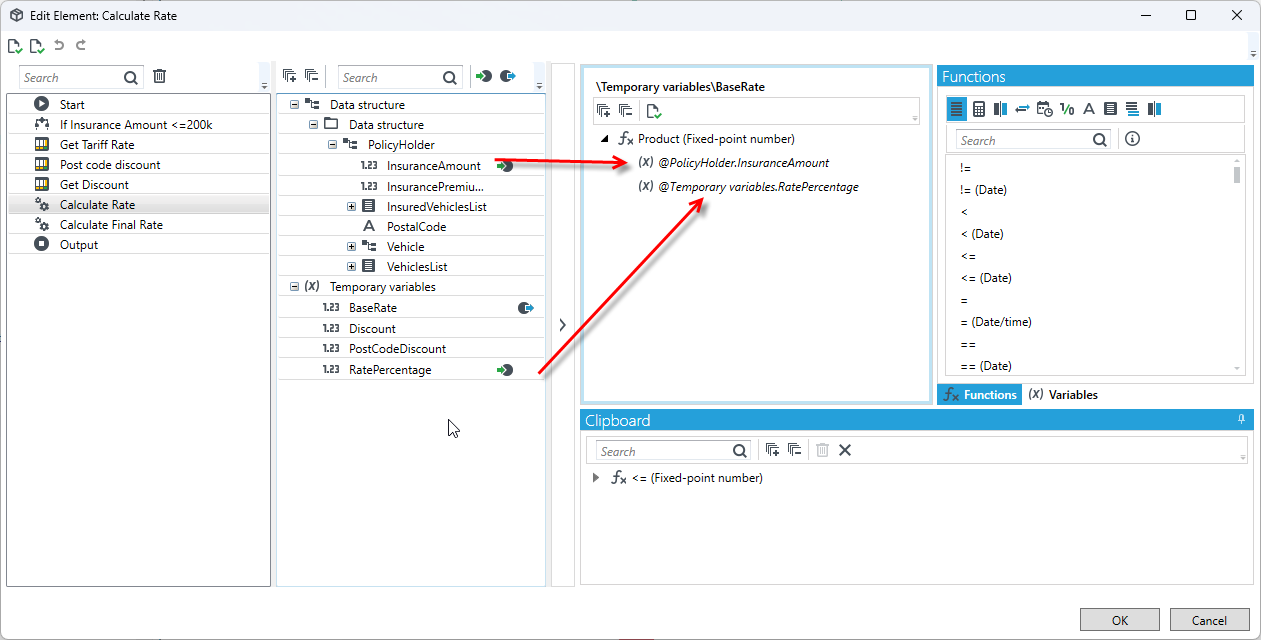Collapse the Temporary variables node
The width and height of the screenshot is (1261, 640).
pyautogui.click(x=294, y=287)
